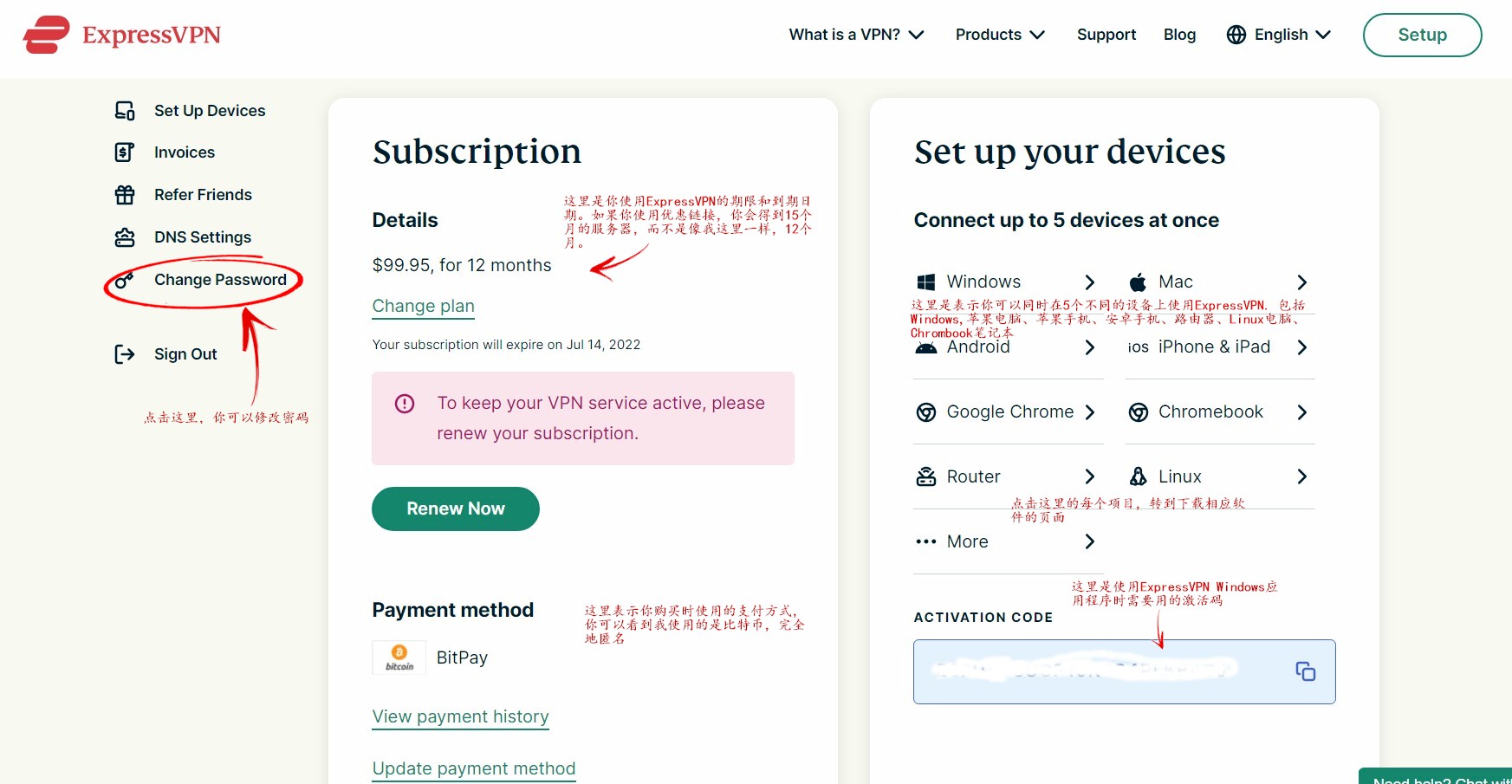Click the Invoices document icon
The width and height of the screenshot is (1512, 784).
click(x=125, y=152)
